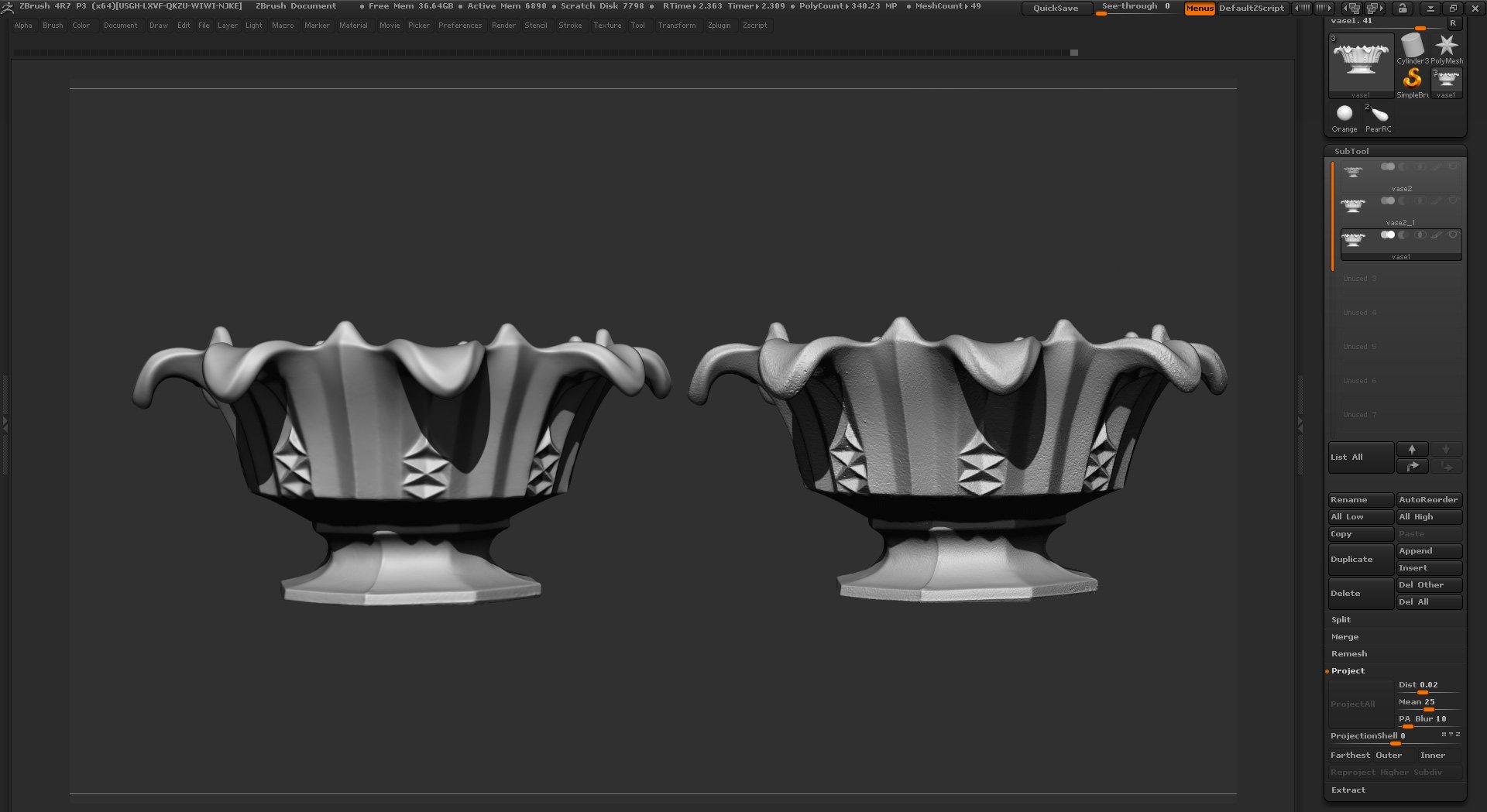
Task: Move subtool up with the up arrow
Action: [1412, 450]
